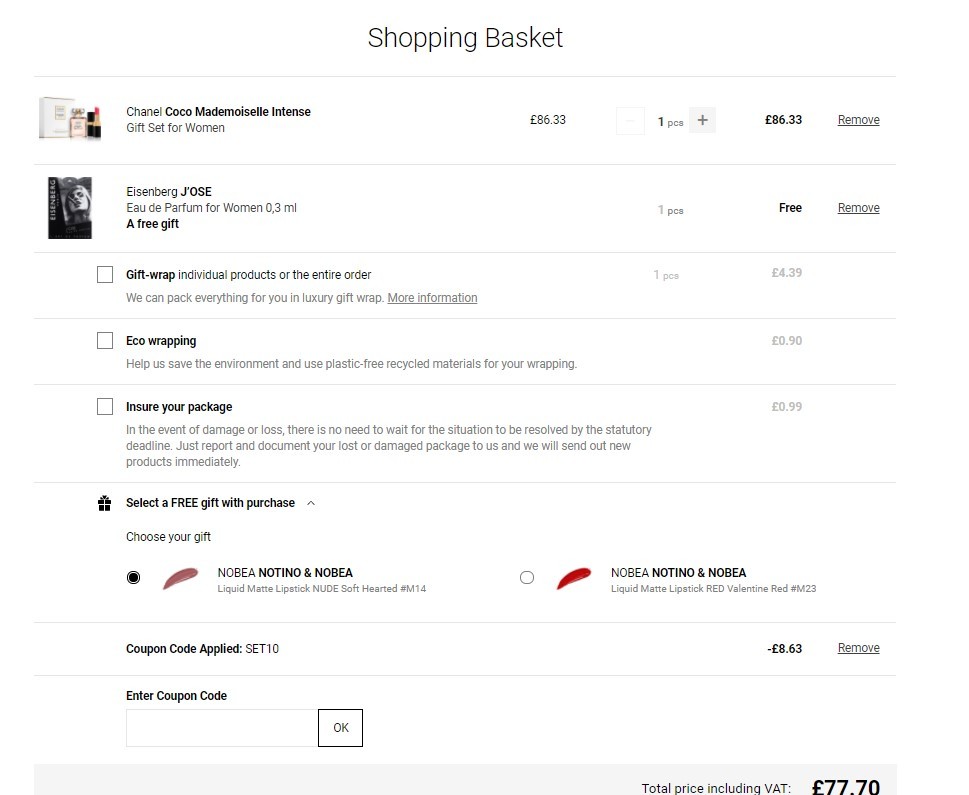This screenshot has width=969, height=795.
Task: Open the Chanel Coco Mademoiselle product image
Action: 70,119
